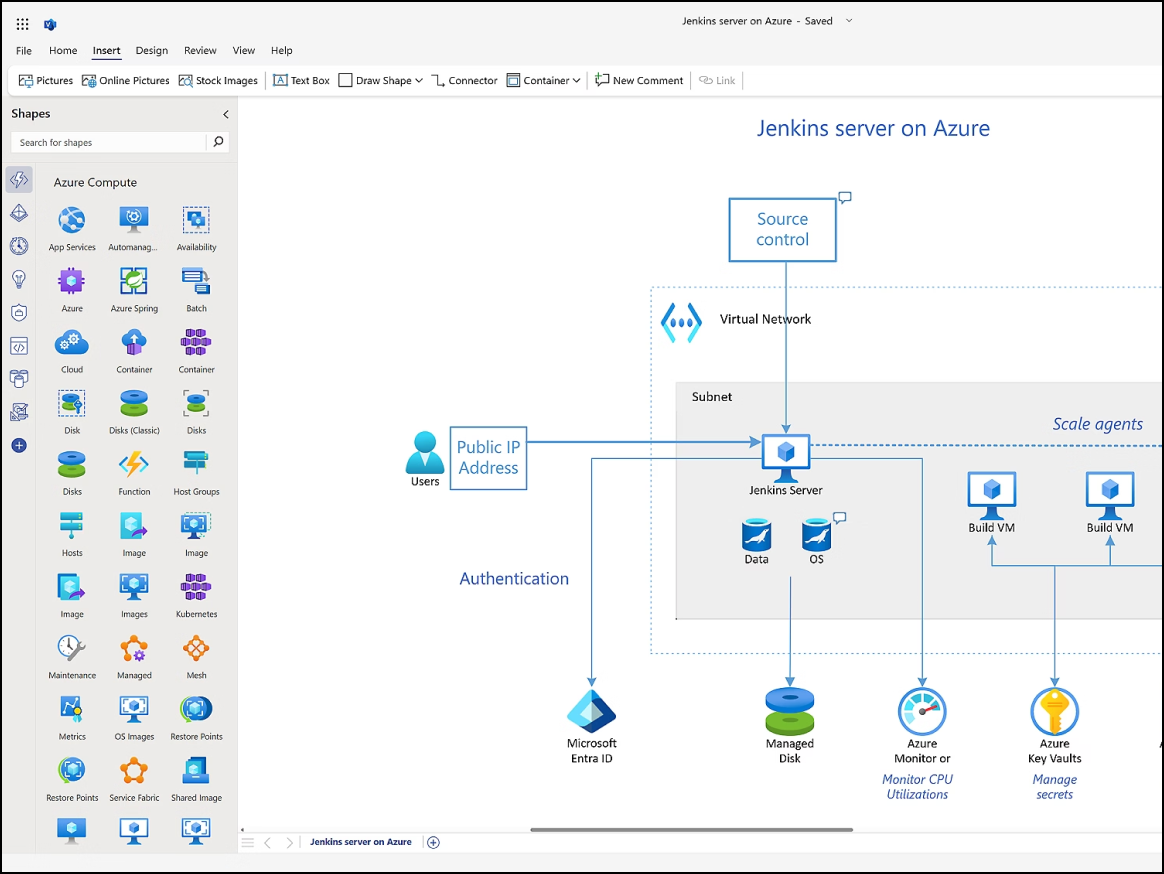Select the Users figure on canvas
Viewport: 1164px width, 874px height.
(425, 452)
